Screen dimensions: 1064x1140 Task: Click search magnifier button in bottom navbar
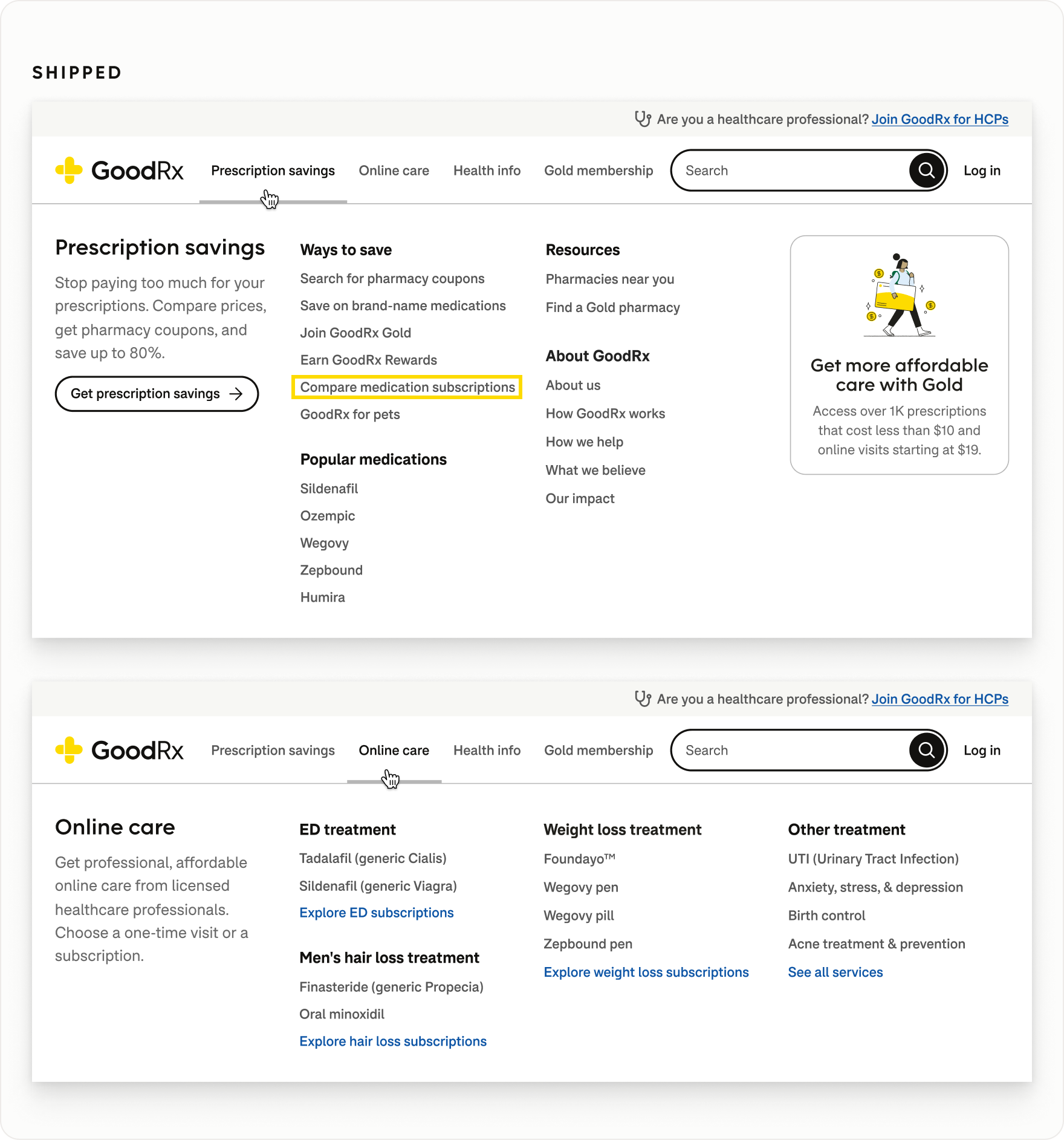point(927,750)
